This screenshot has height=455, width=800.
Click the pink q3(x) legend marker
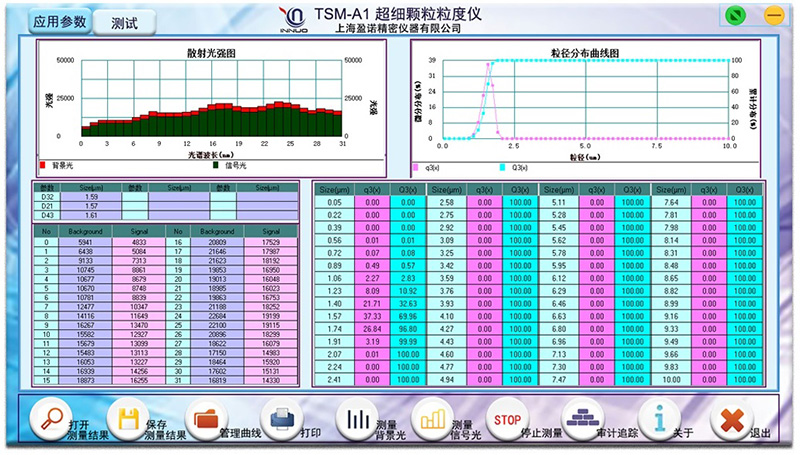pyautogui.click(x=416, y=168)
